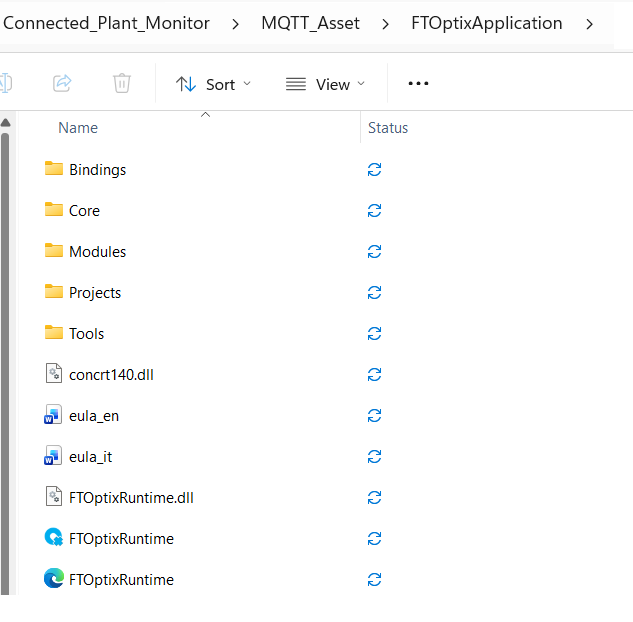The height and width of the screenshot is (622, 633).
Task: Select FTOptixRuntime application icon with gear
Action: coord(54,537)
